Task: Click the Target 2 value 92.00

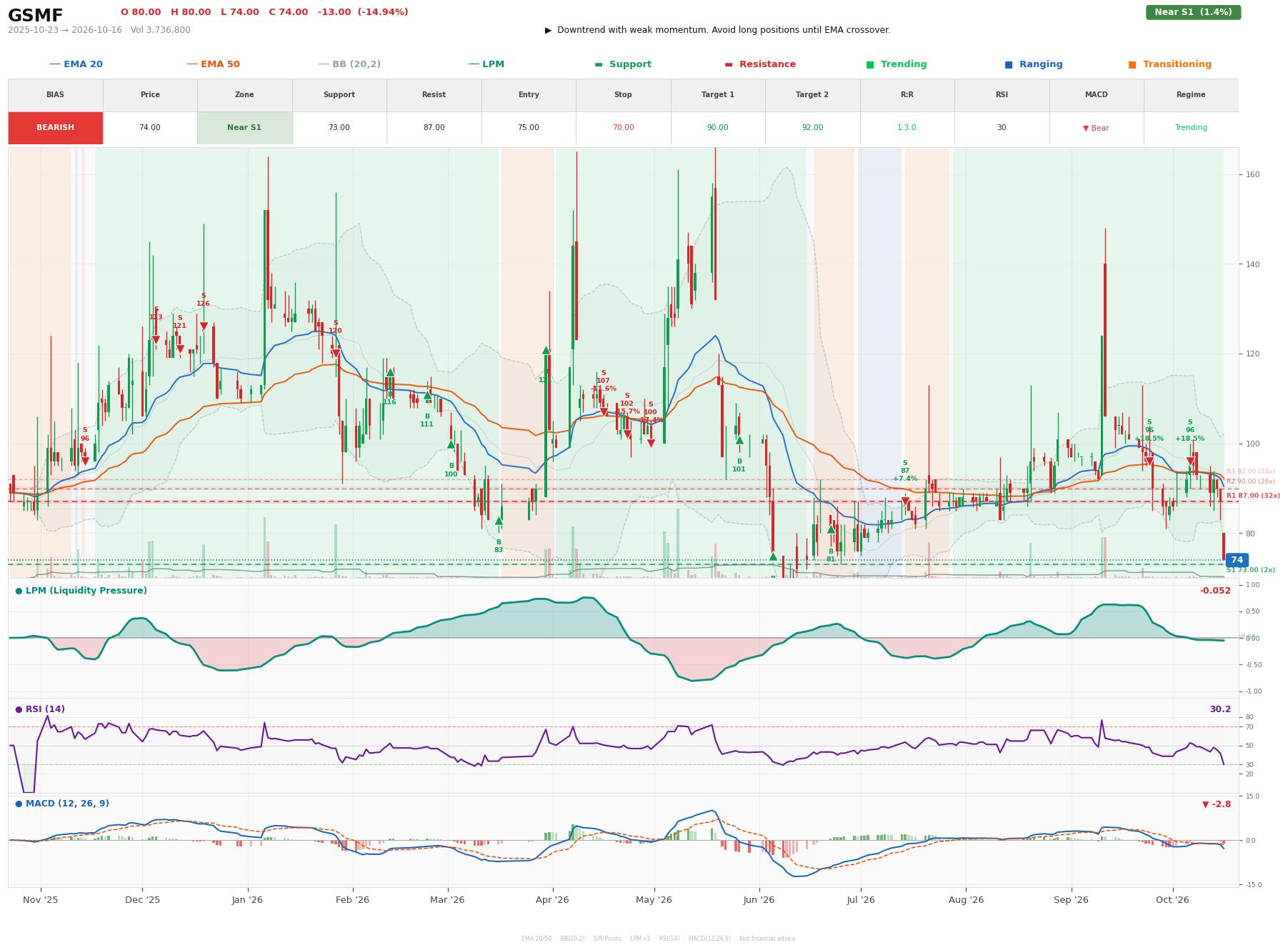Action: point(812,128)
